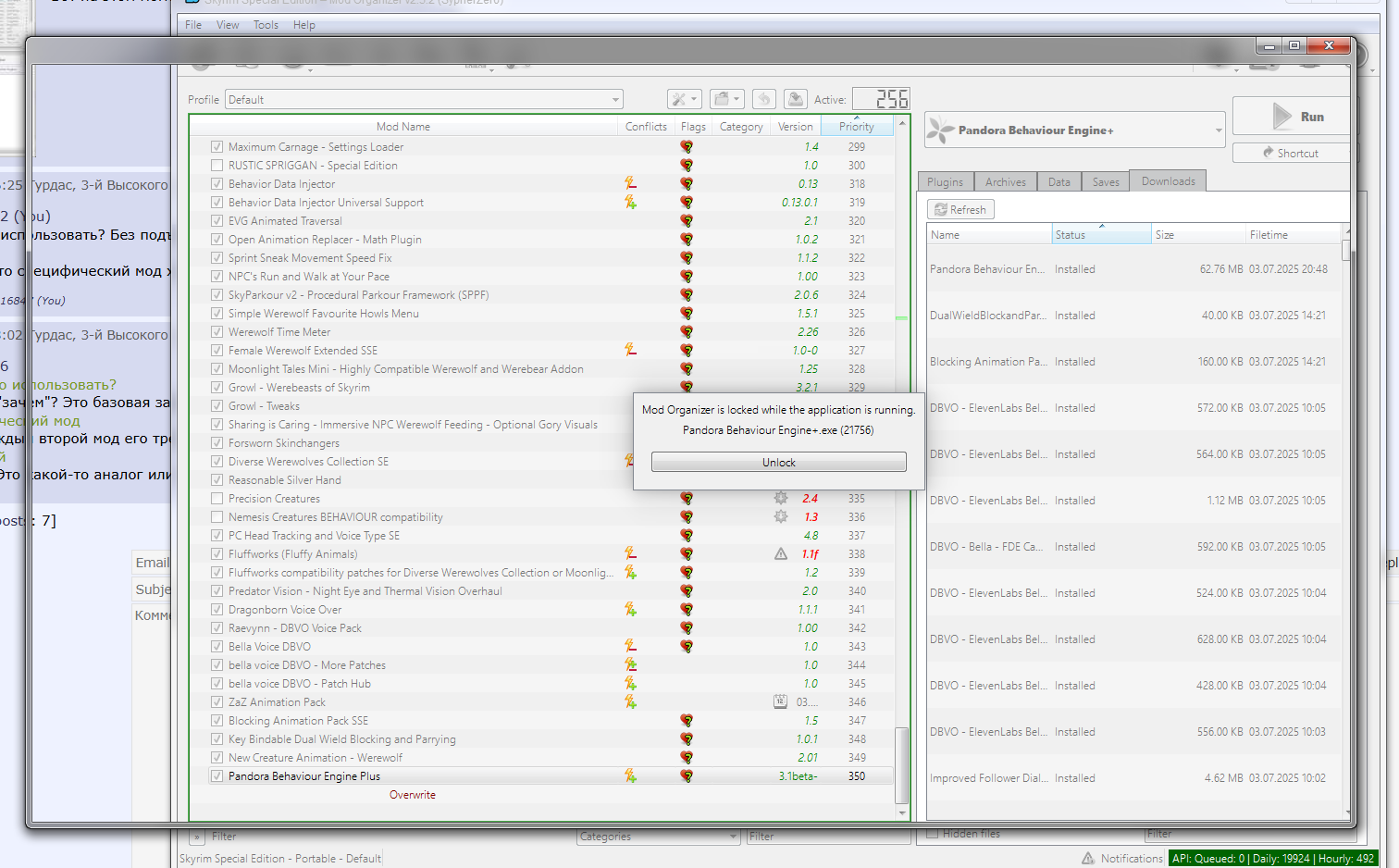Click the play arrow on Run

(x=1281, y=117)
